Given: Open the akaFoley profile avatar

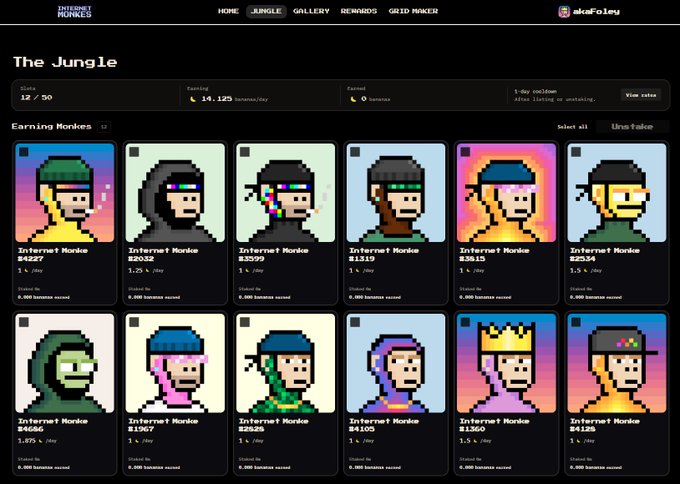Looking at the screenshot, I should tap(563, 12).
